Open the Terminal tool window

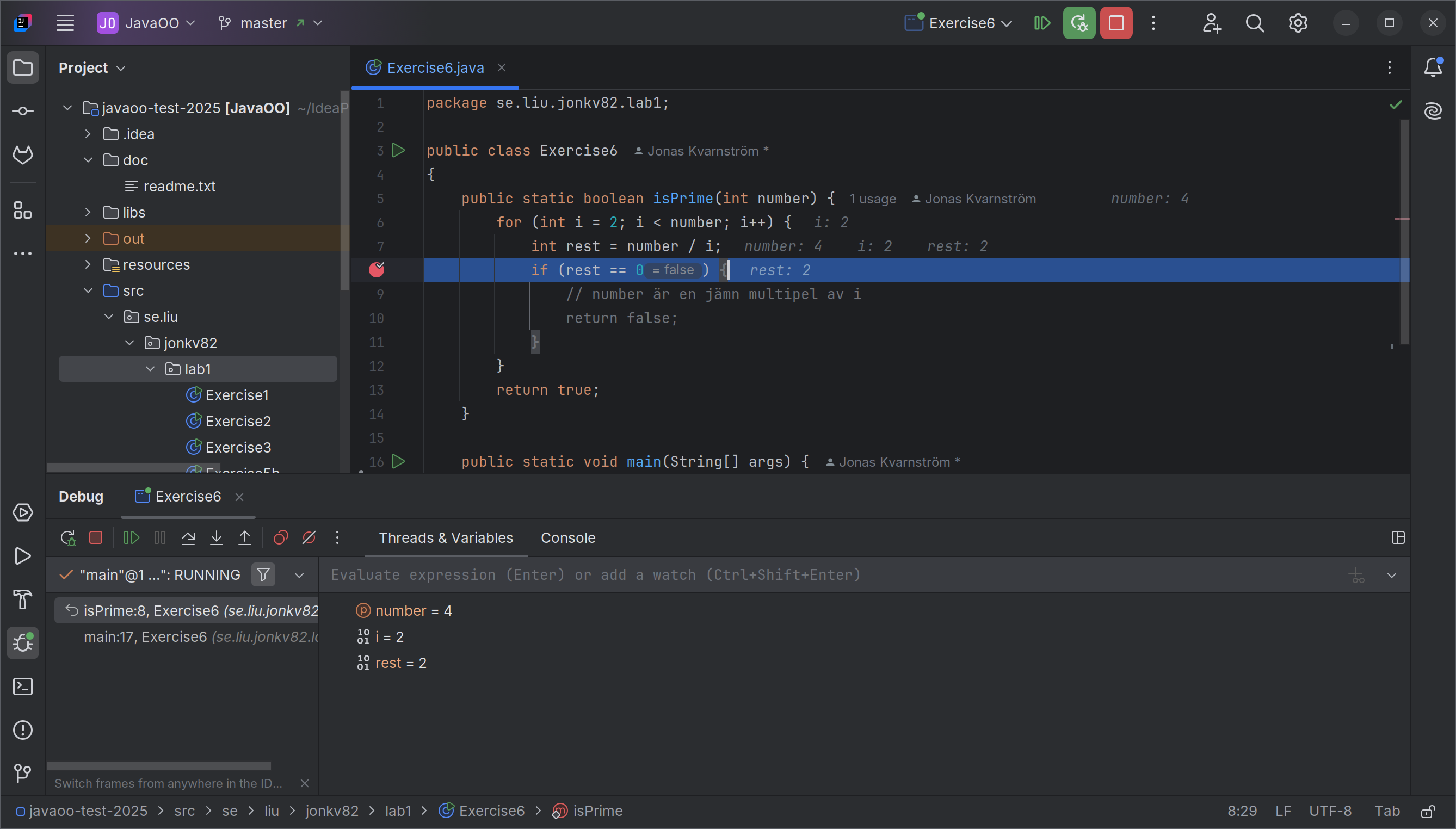point(22,686)
